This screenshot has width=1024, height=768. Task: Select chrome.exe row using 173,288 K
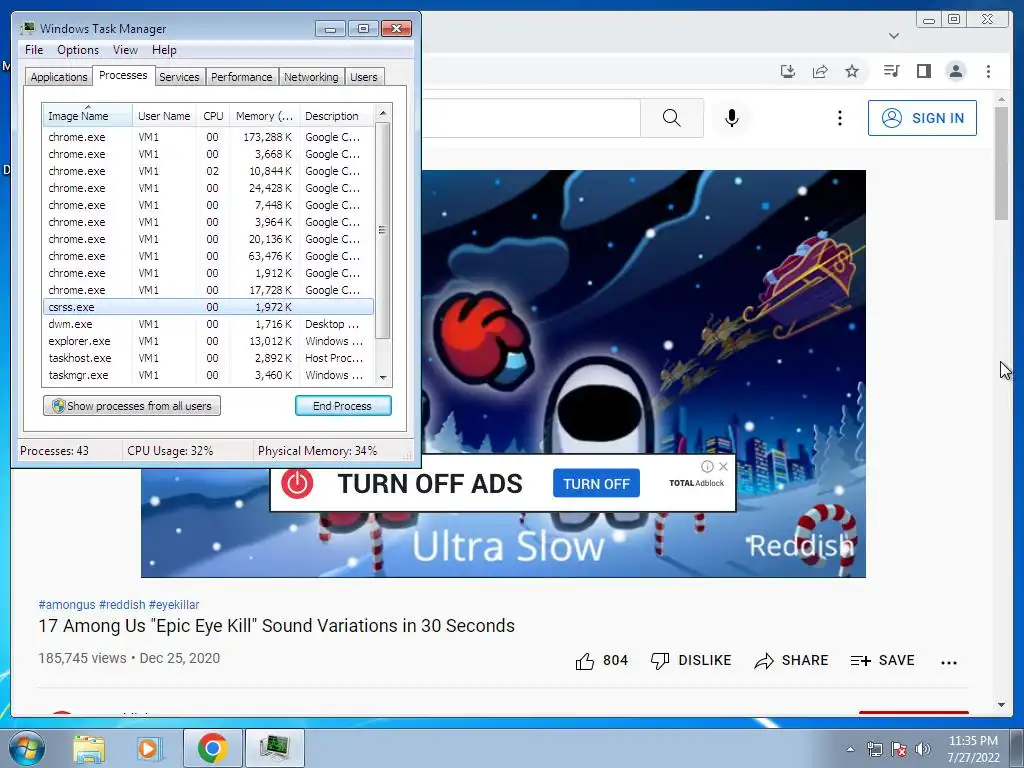pyautogui.click(x=208, y=137)
